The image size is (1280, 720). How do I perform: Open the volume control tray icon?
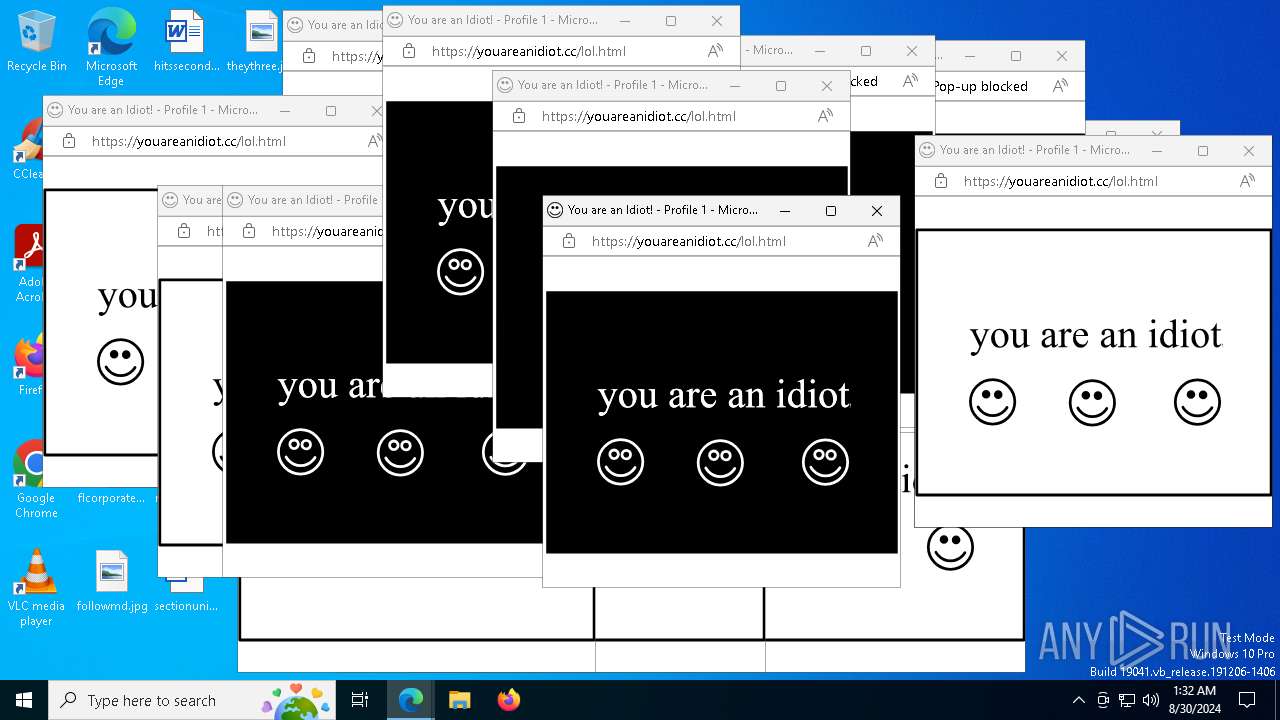point(1151,700)
